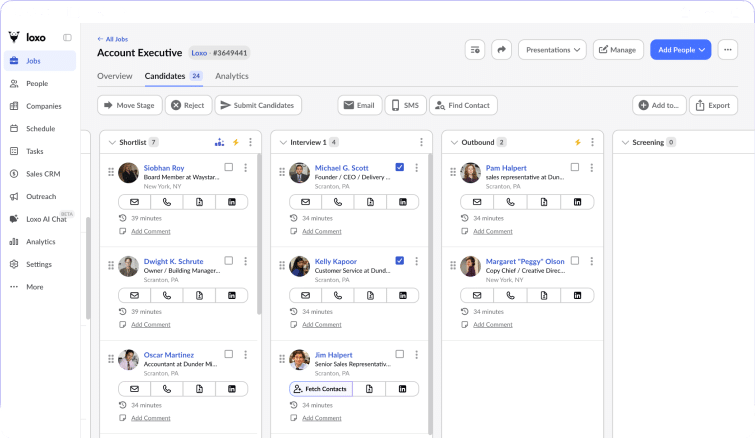
Task: Switch to the Analytics tab
Action: [x=232, y=76]
